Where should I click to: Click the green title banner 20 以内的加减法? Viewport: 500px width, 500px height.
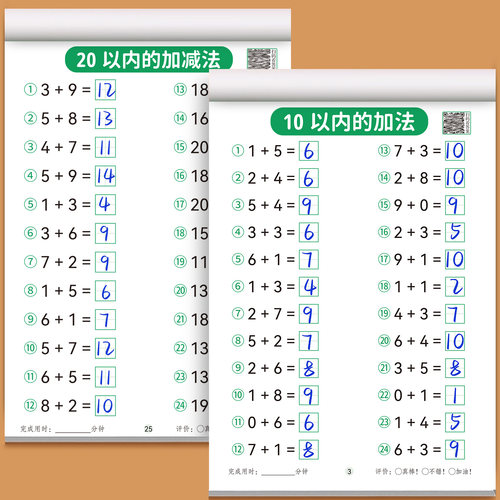click(149, 60)
